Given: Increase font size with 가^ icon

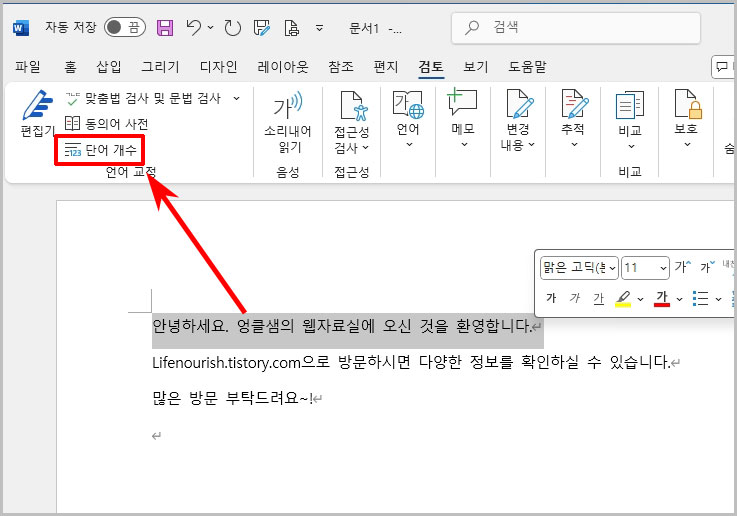Looking at the screenshot, I should point(682,267).
